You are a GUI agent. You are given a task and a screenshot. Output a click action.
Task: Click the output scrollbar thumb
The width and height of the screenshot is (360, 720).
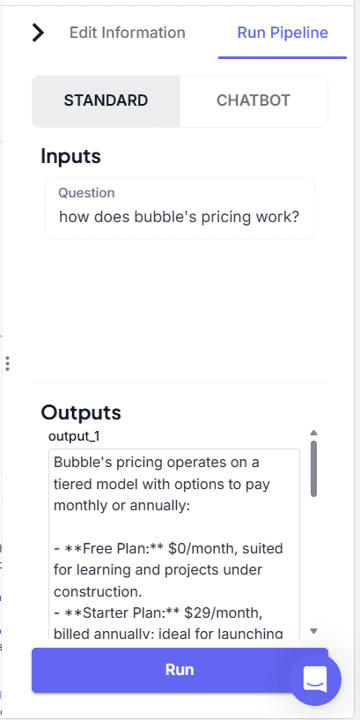coord(314,469)
